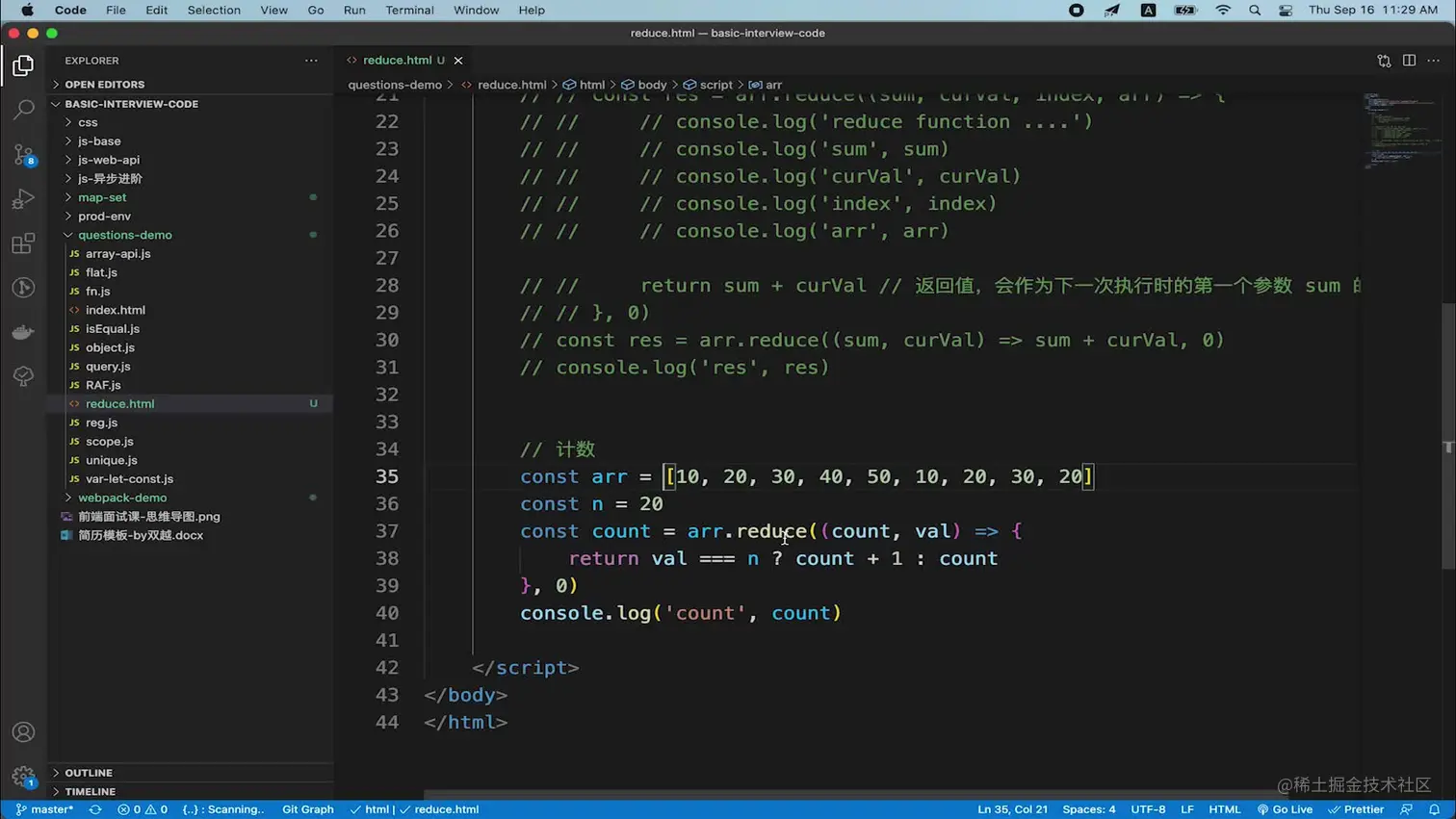Open the File menu
The width and height of the screenshot is (1456, 819).
116,10
